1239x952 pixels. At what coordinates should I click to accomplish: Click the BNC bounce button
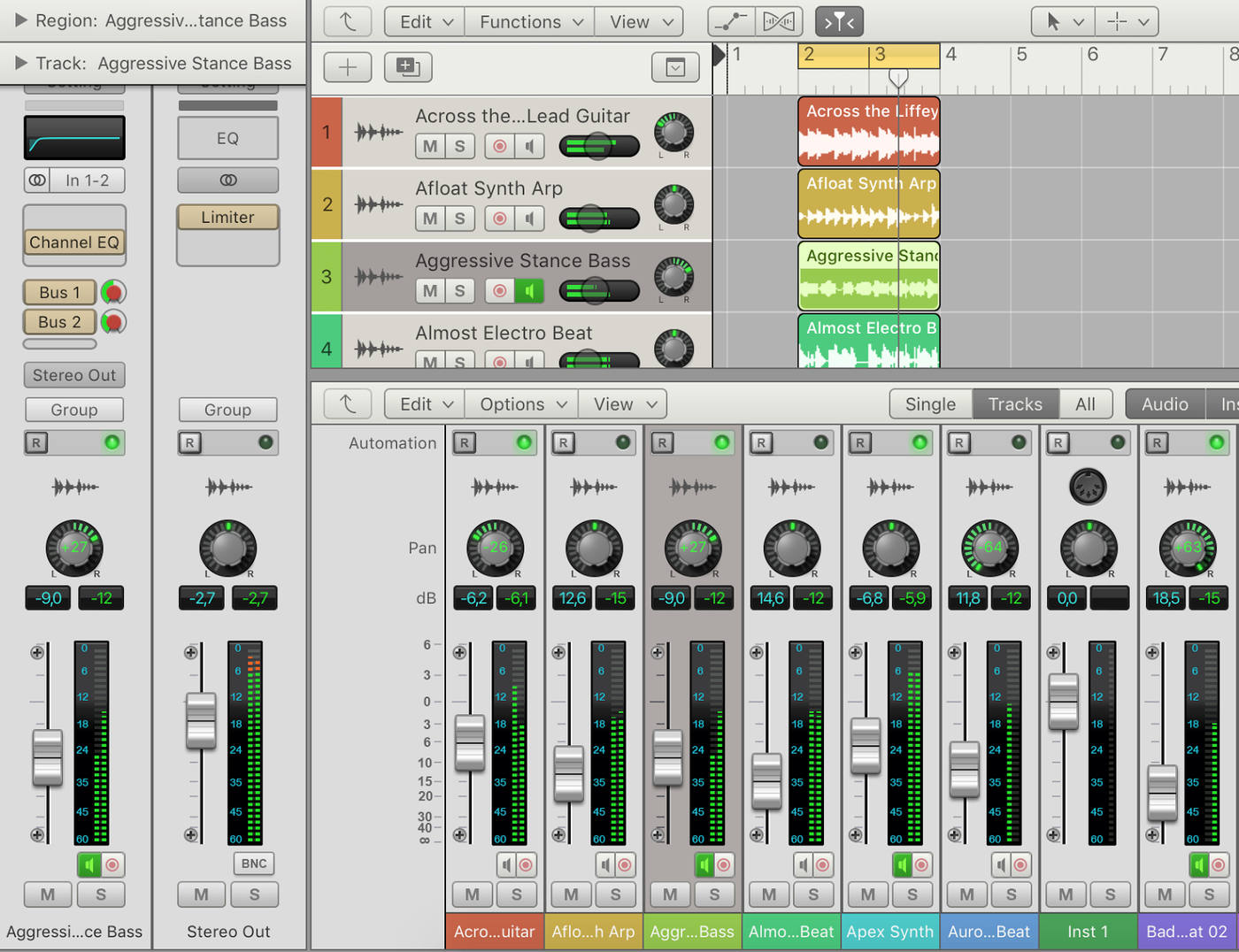click(x=254, y=864)
